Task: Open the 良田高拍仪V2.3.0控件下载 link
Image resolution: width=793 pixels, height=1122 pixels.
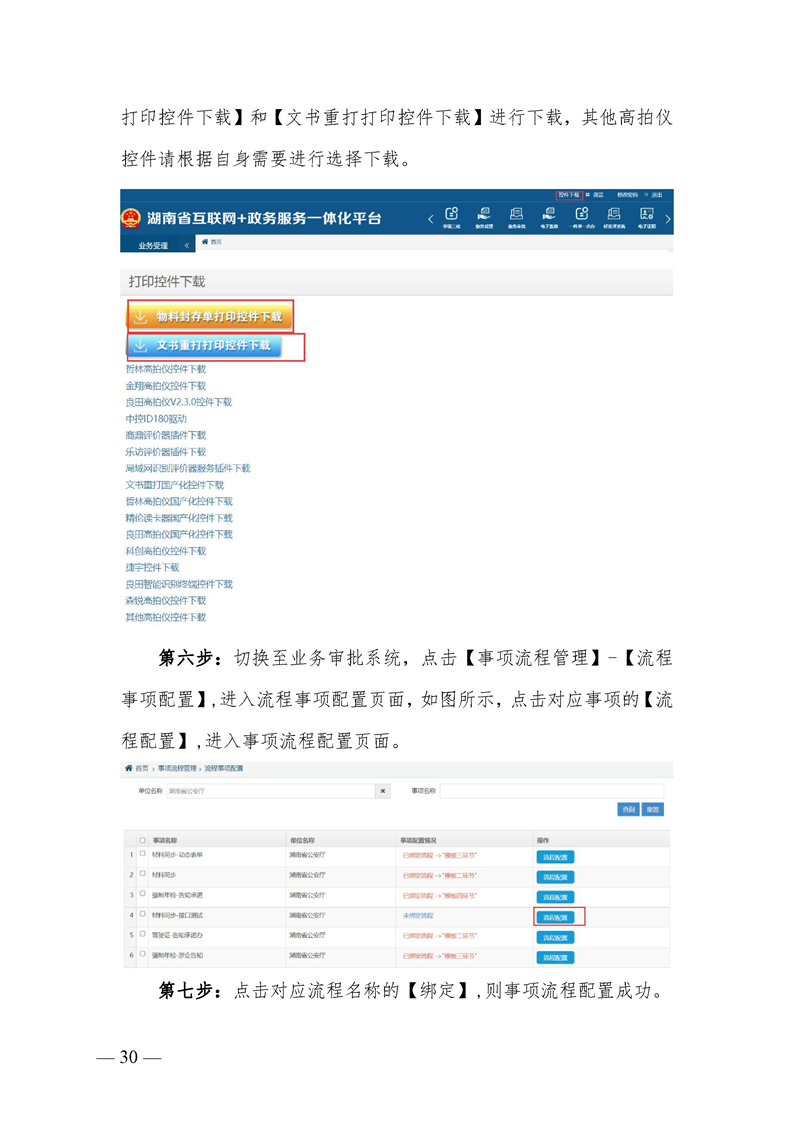Action: point(178,402)
